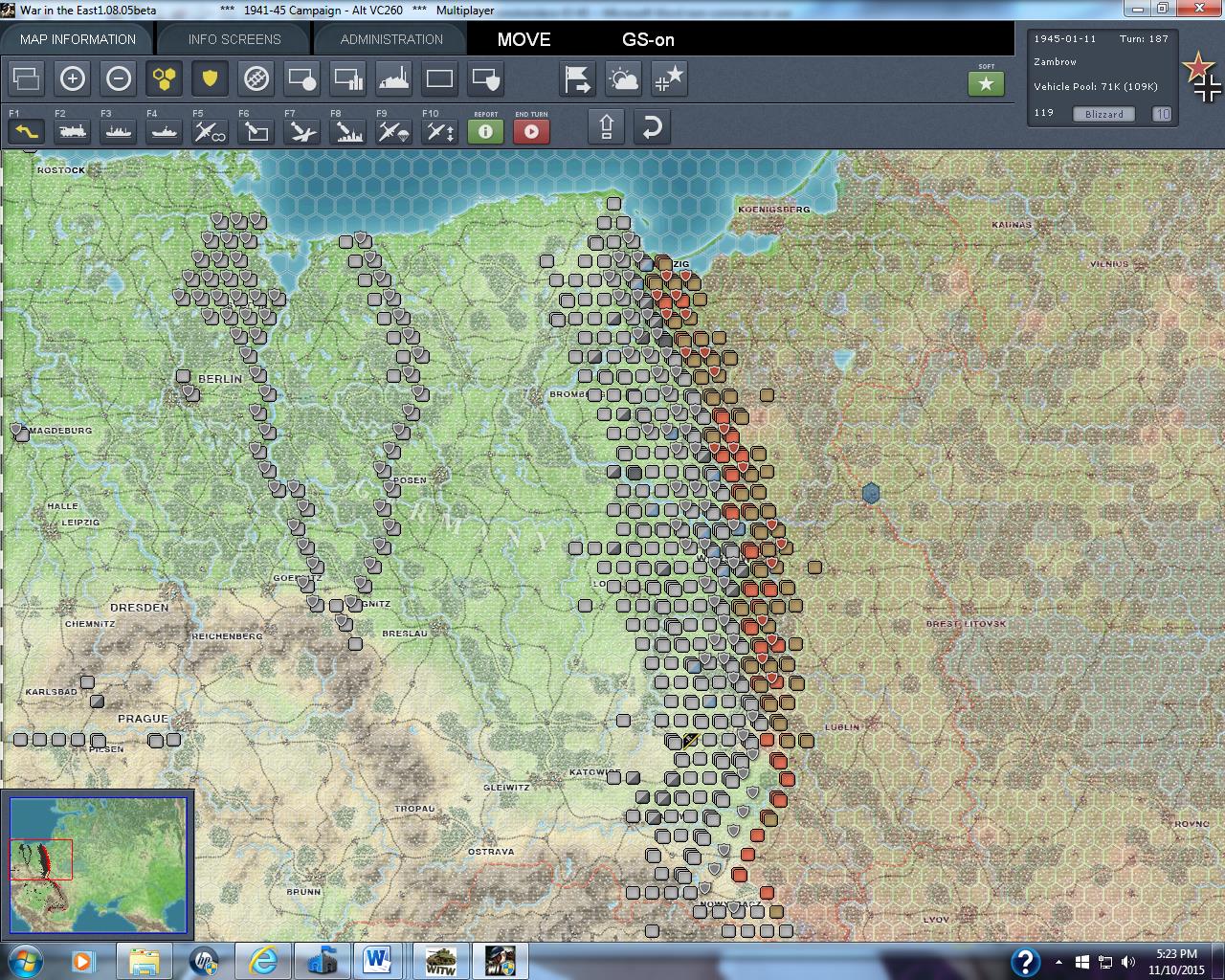Click the help question mark in tray
This screenshot has height=980, width=1225.
(x=1025, y=962)
